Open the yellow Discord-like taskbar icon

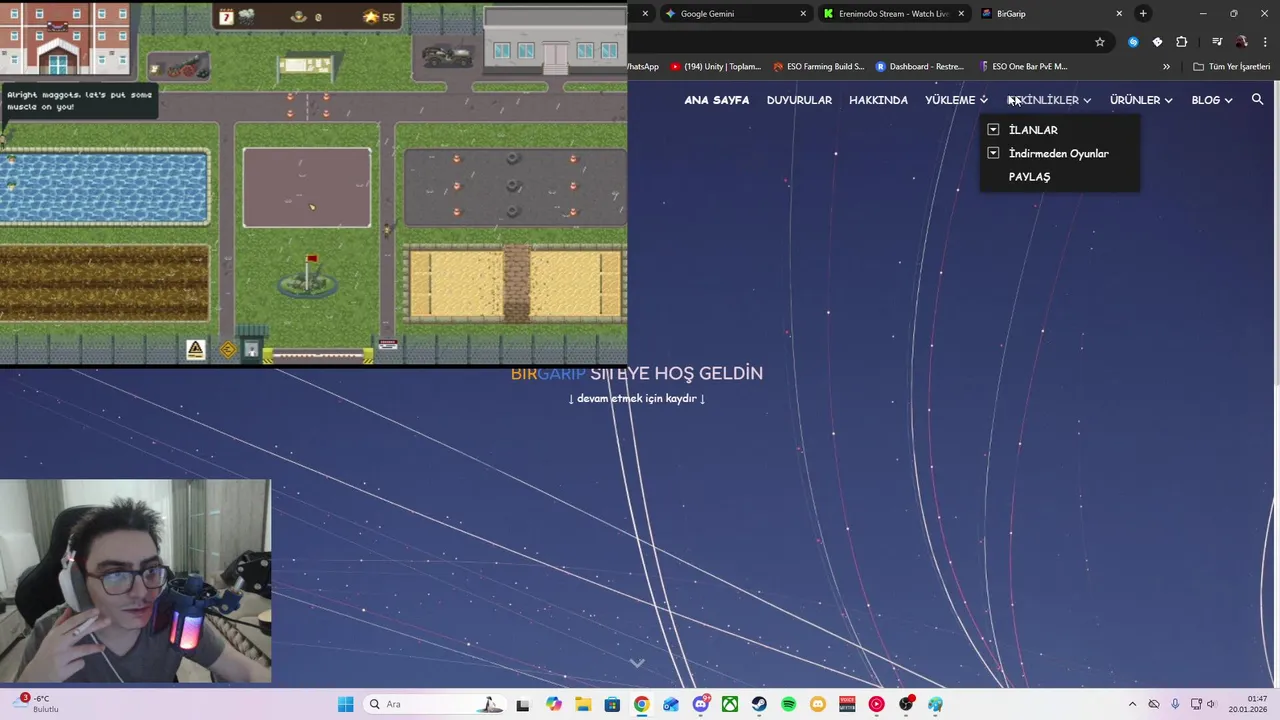click(x=818, y=704)
